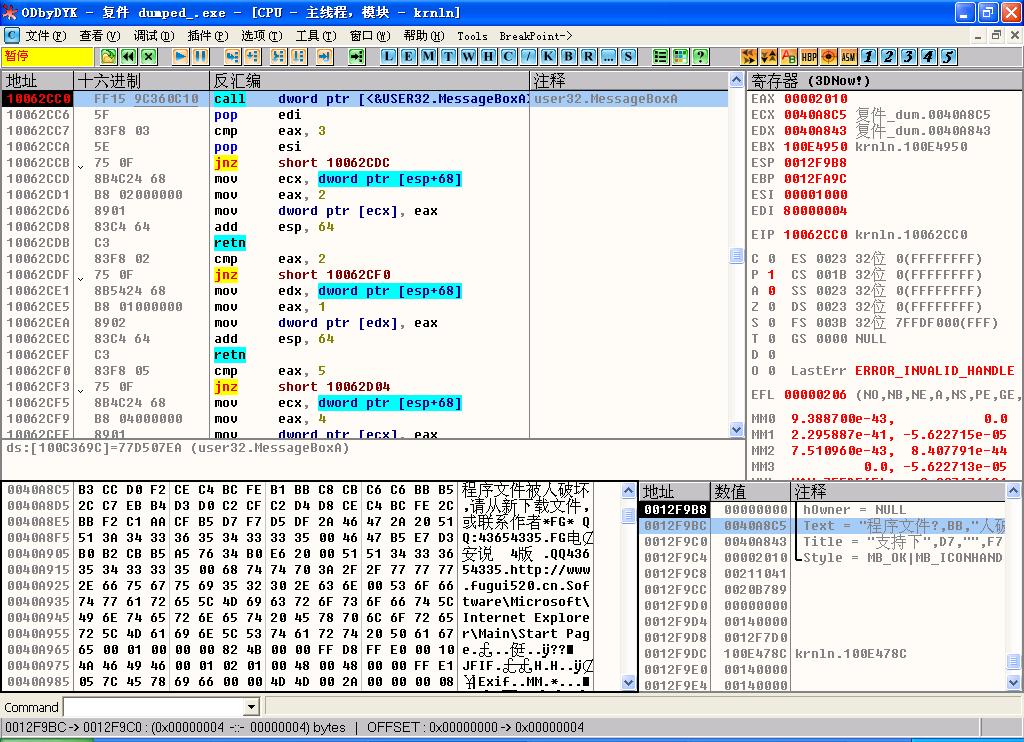
Task: Click numbered toolbar button 5
Action: point(948,57)
